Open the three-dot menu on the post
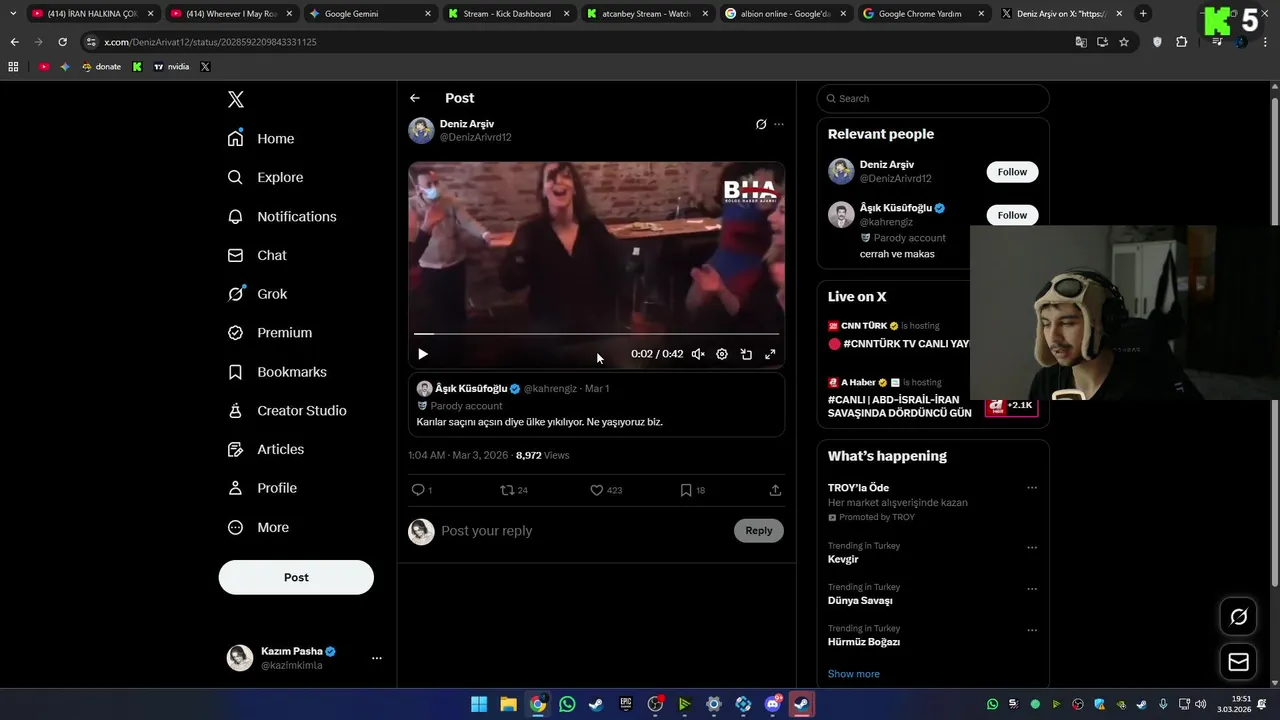This screenshot has width=1280, height=720. (779, 124)
